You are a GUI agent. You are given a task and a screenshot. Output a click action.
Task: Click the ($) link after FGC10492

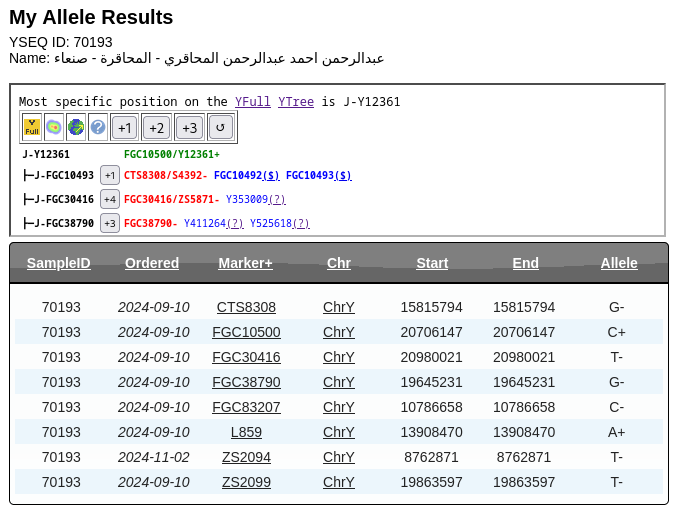pyautogui.click(x=271, y=175)
